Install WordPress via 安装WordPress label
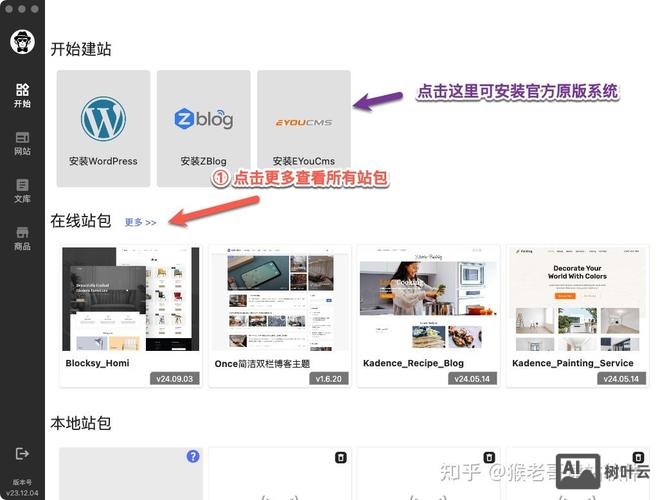 pos(103,161)
